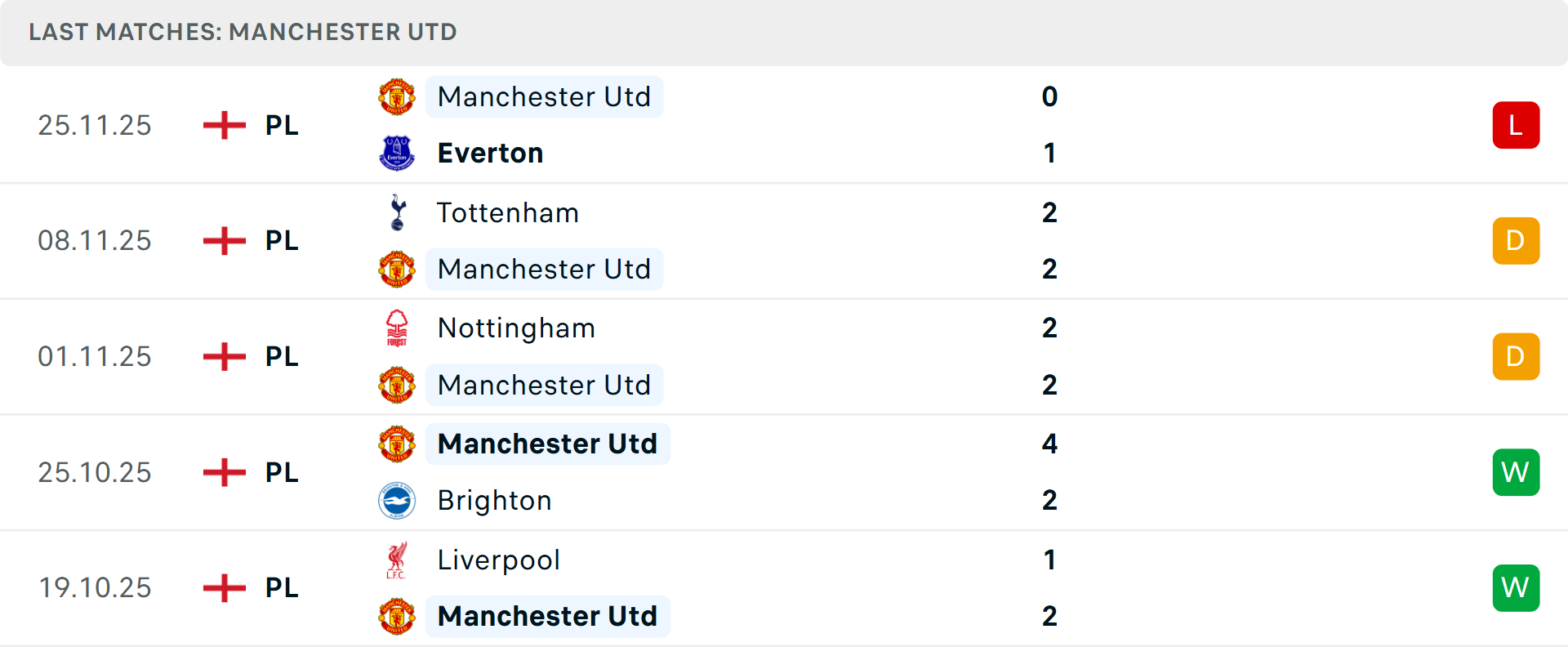1568x647 pixels.
Task: Click the England flag beside 25.11.25
Action: click(x=223, y=125)
